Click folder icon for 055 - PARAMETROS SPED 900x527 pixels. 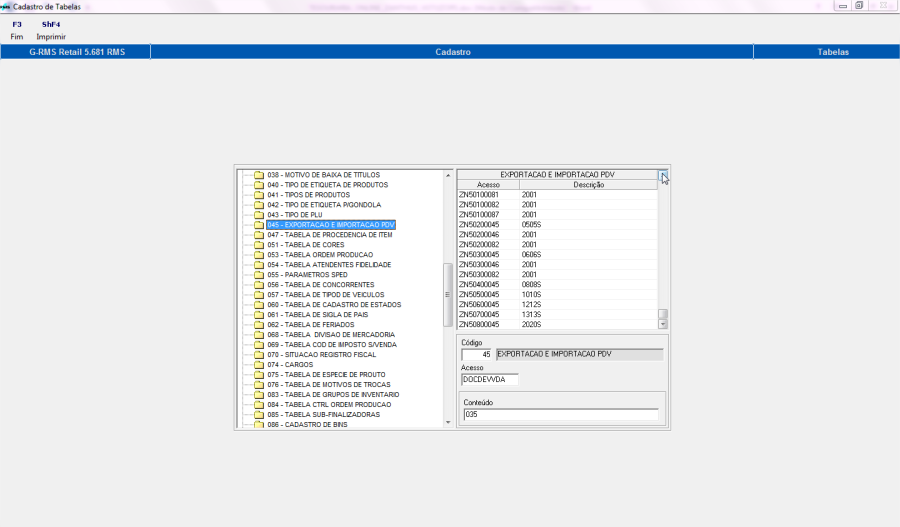259,275
